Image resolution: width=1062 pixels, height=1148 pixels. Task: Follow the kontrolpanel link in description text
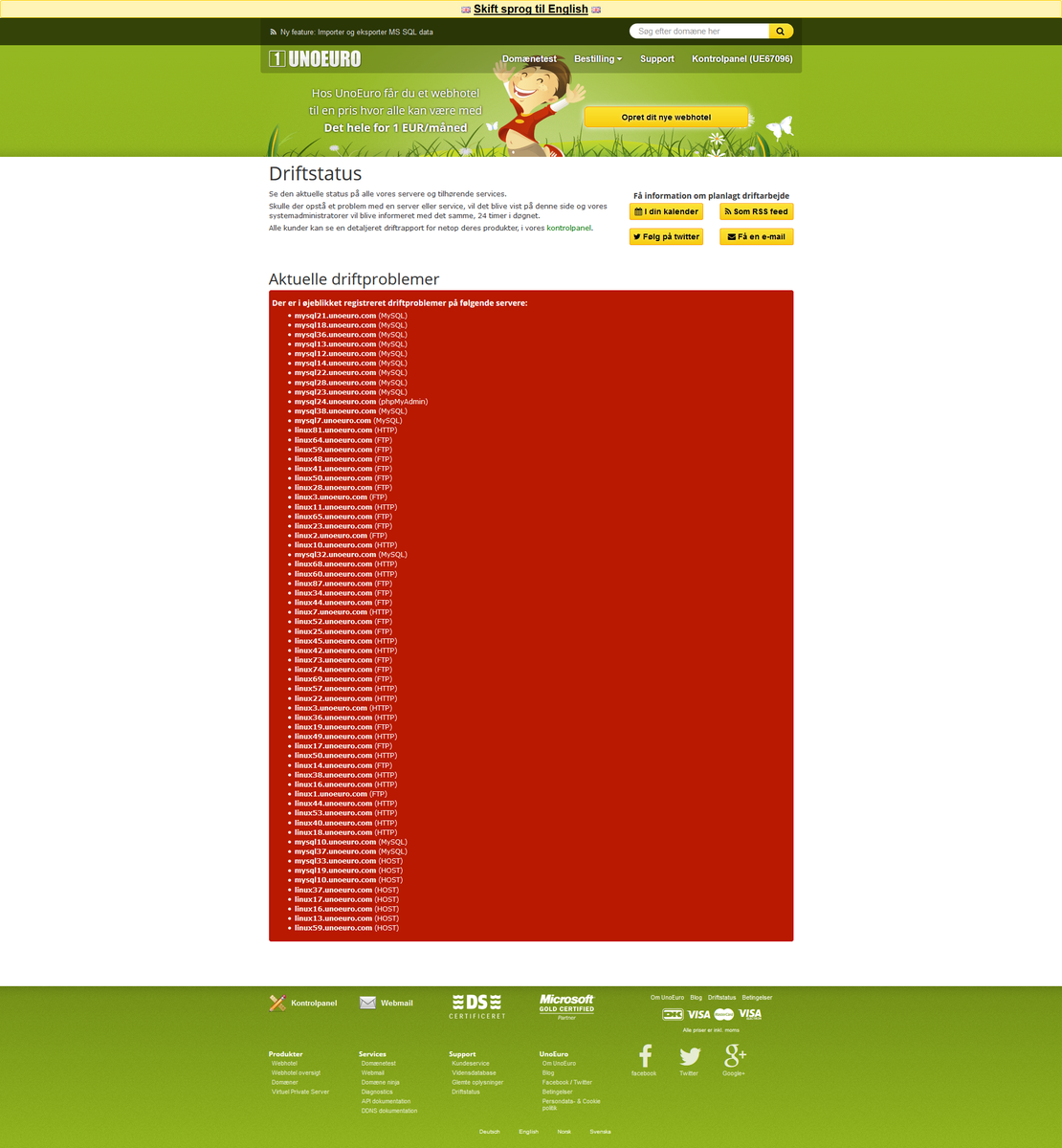click(x=568, y=229)
